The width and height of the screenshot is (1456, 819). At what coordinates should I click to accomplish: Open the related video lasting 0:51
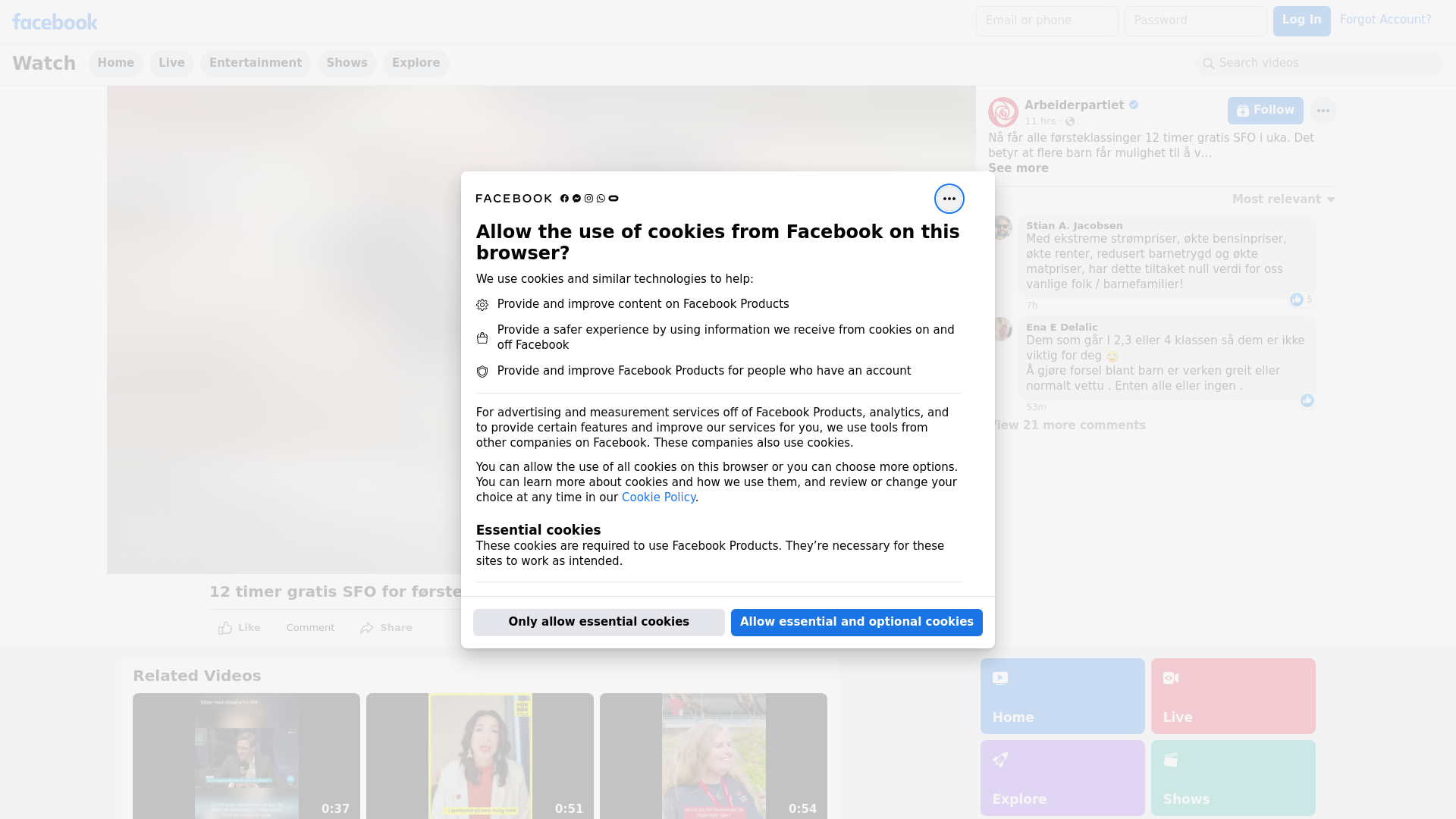(x=479, y=755)
